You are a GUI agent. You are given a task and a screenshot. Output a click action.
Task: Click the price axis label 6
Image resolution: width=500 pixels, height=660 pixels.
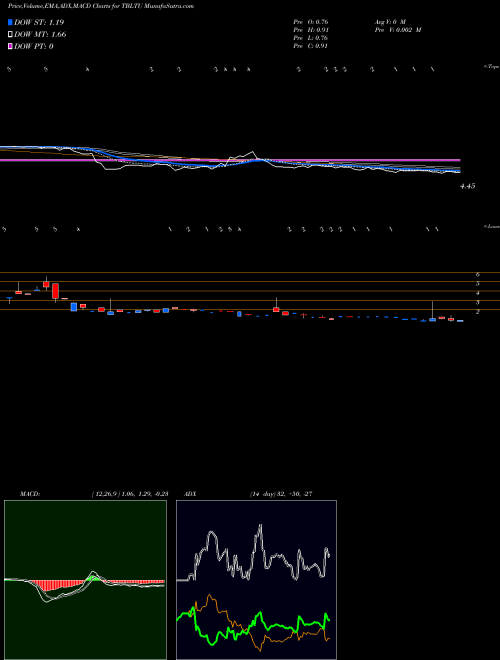pos(478,274)
